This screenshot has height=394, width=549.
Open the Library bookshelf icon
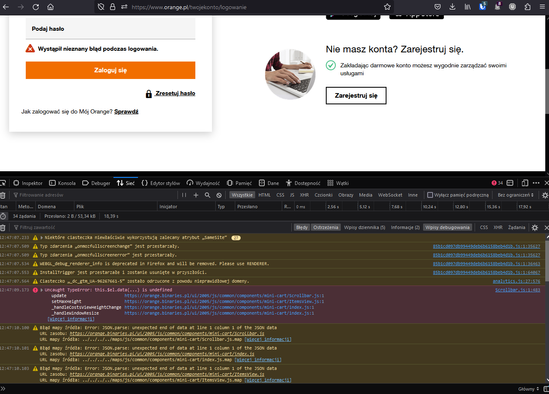tap(467, 7)
